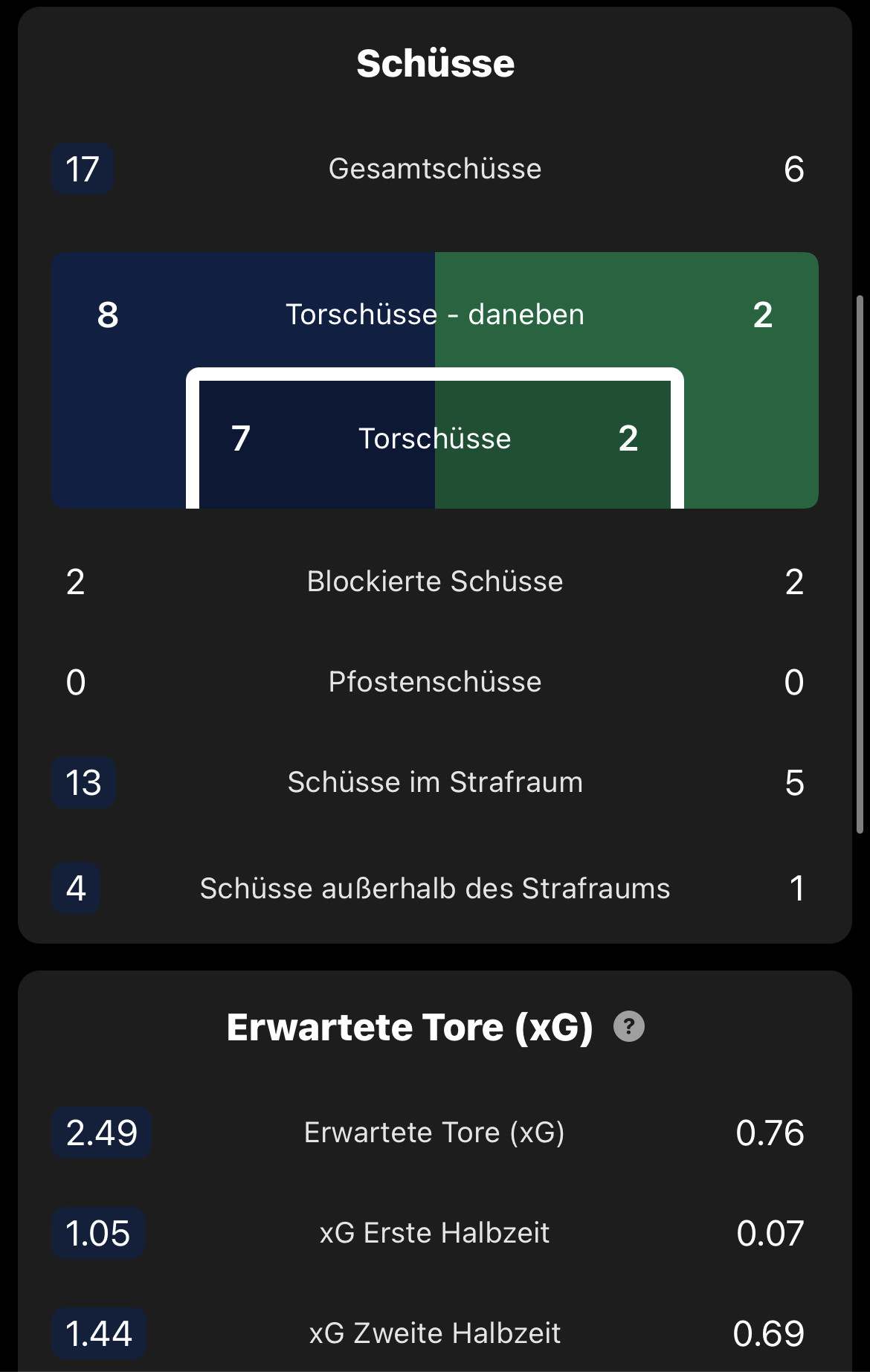Click the Blockierte Schüsse row label

435,582
